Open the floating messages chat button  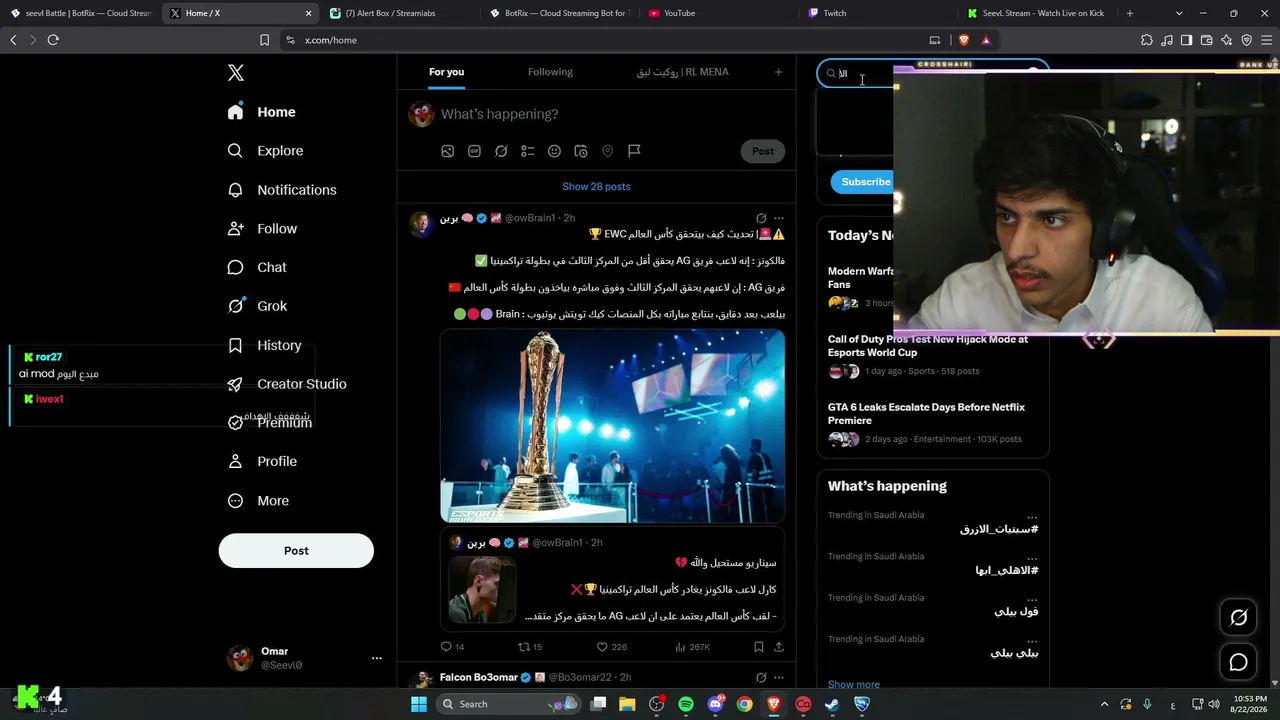tap(1238, 662)
